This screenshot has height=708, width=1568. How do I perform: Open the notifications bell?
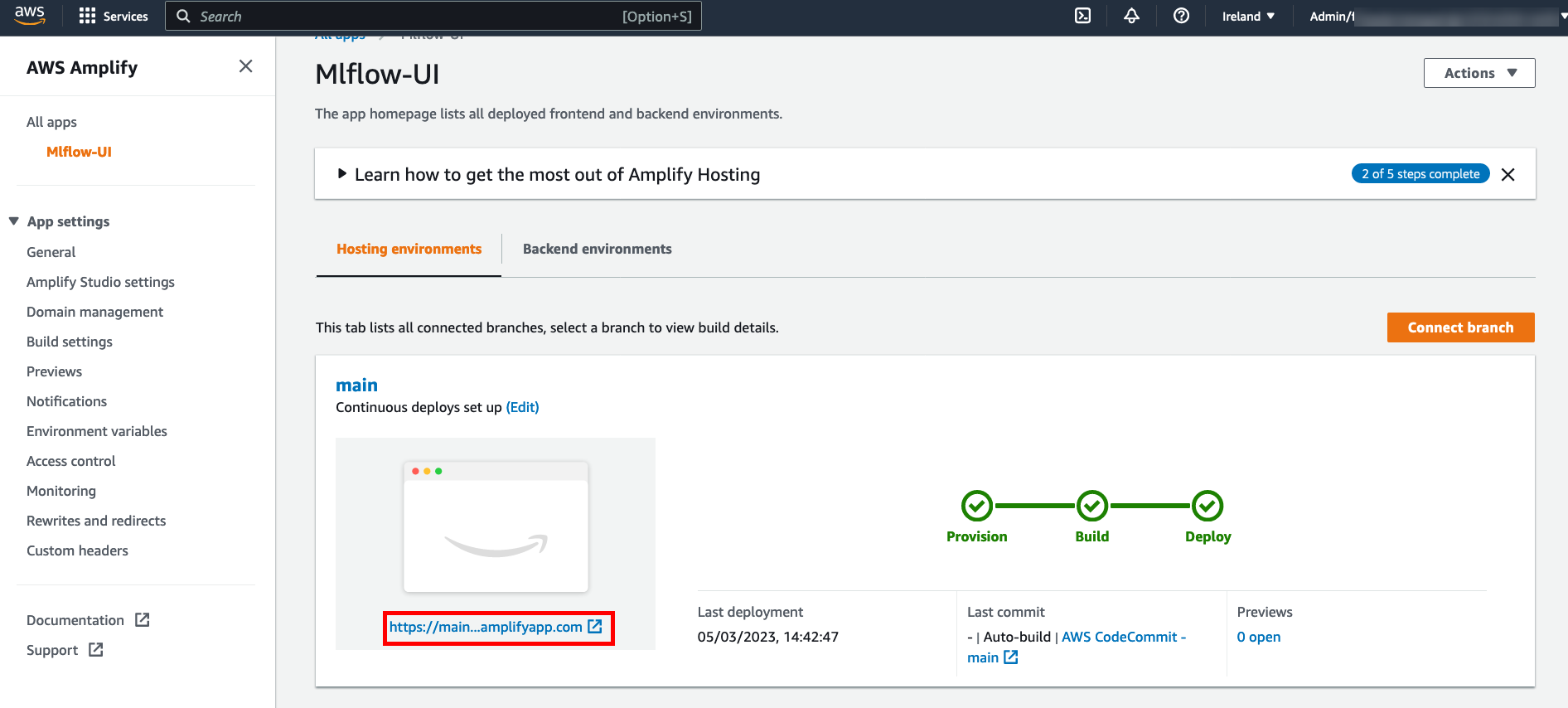click(x=1131, y=16)
